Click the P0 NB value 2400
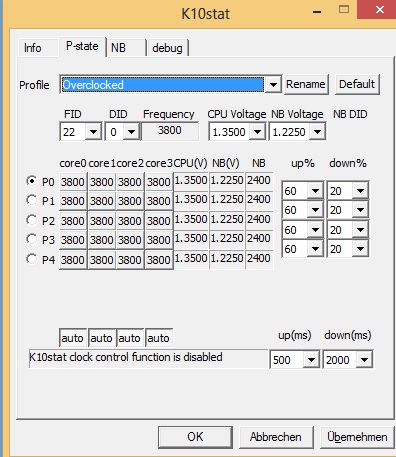The image size is (396, 457). click(259, 181)
